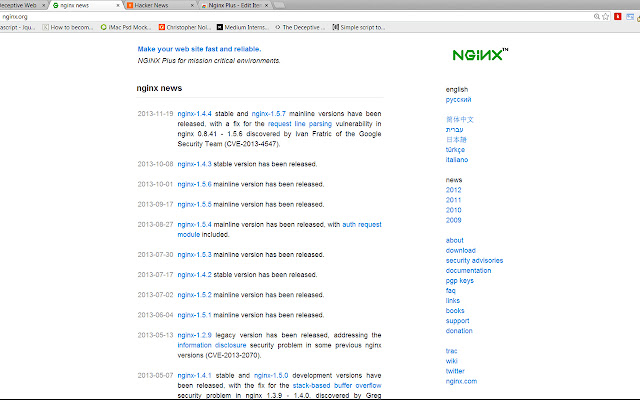Open the Christopher Nol... bookmark
The height and width of the screenshot is (400, 640).
184,27
